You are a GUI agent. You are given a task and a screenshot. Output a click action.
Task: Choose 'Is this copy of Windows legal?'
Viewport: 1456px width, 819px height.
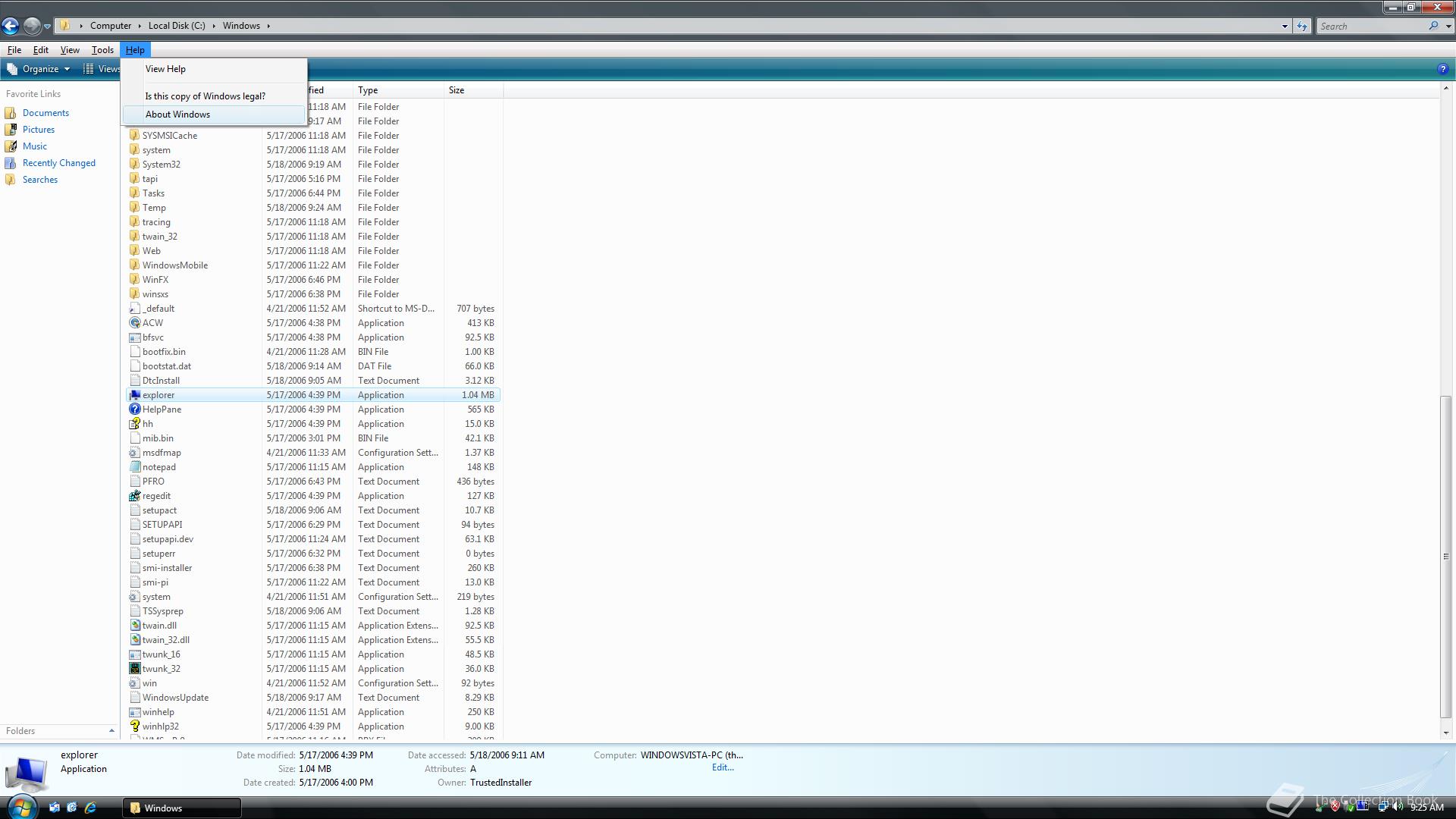click(214, 96)
